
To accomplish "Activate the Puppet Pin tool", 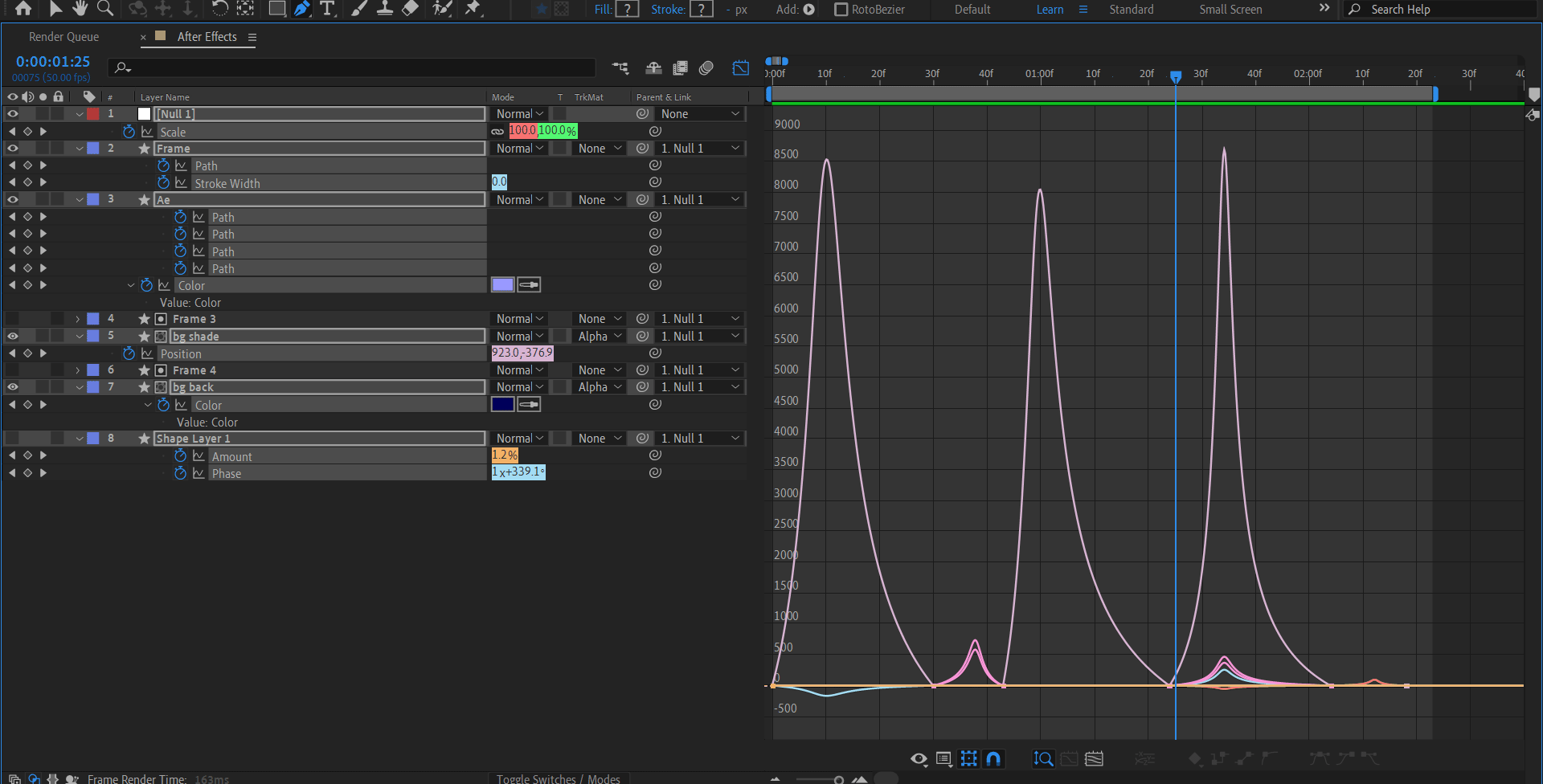I will pyautogui.click(x=473, y=9).
